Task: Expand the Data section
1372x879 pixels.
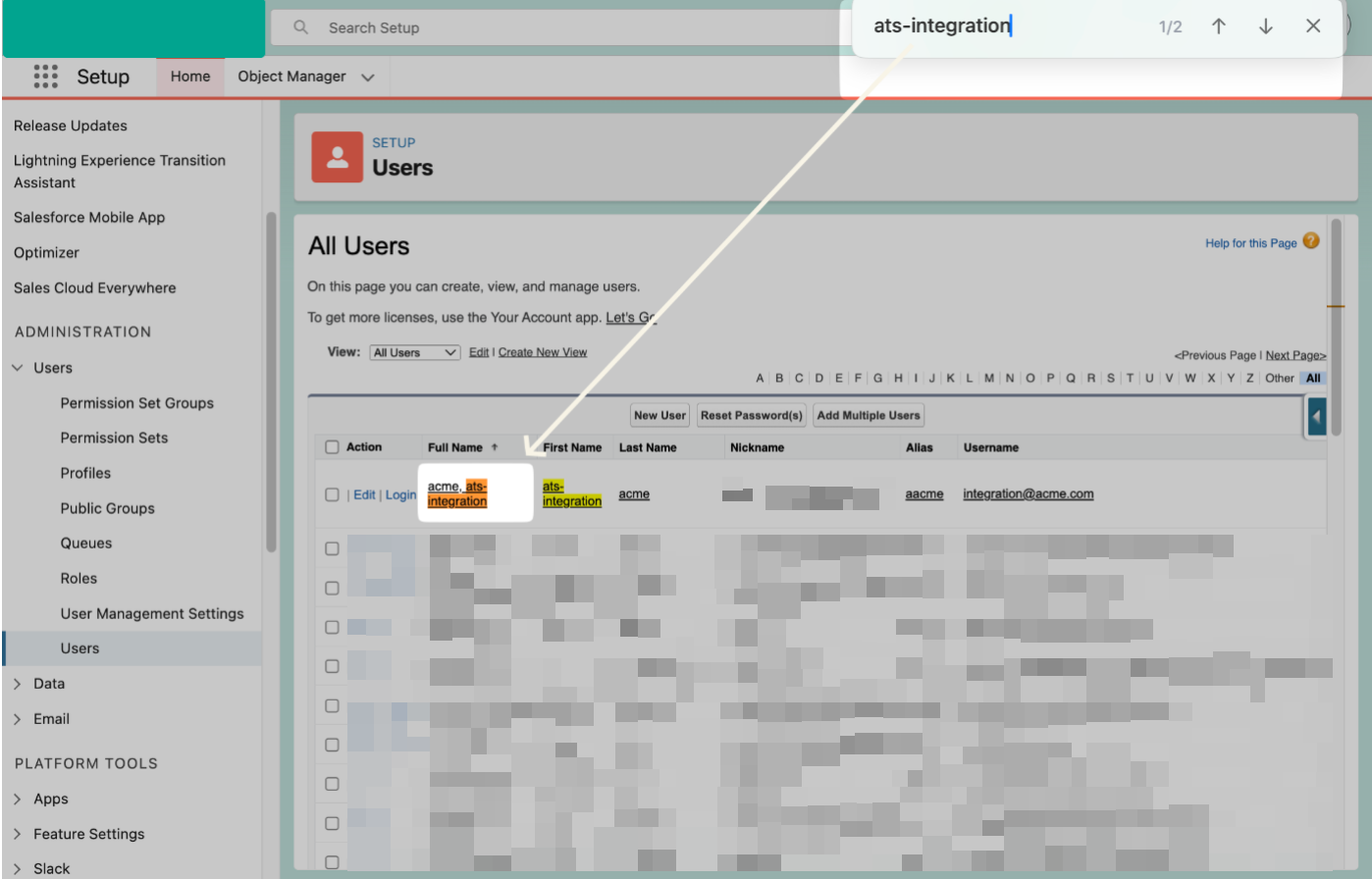Action: point(17,684)
